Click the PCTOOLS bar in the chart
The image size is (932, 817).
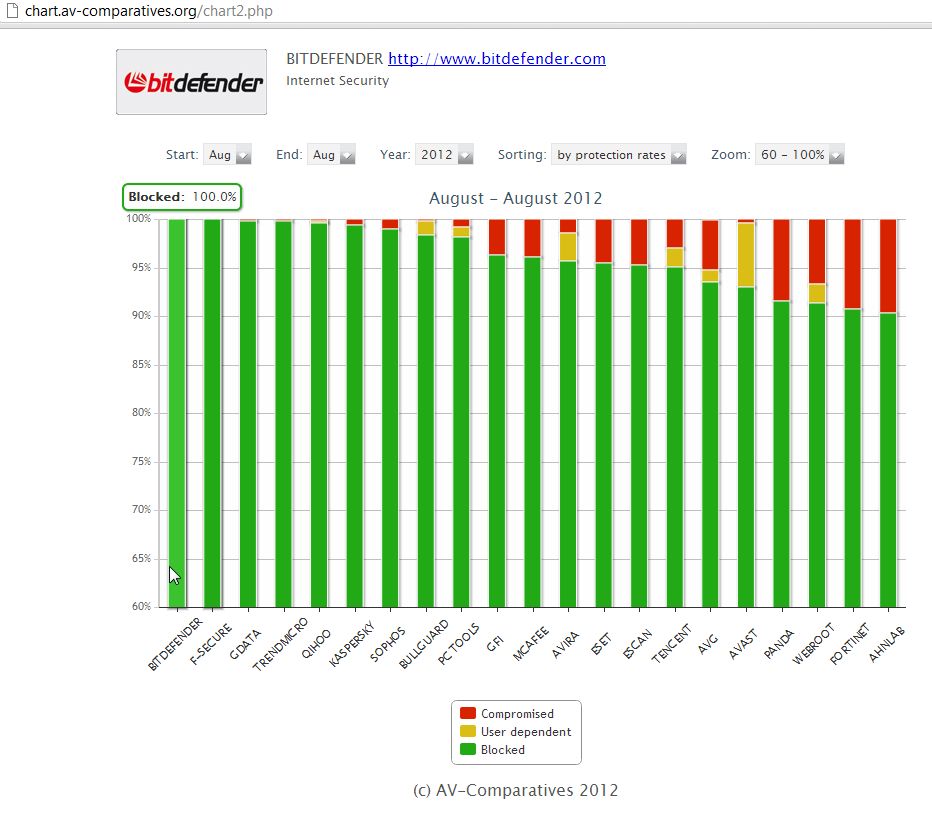pyautogui.click(x=461, y=413)
